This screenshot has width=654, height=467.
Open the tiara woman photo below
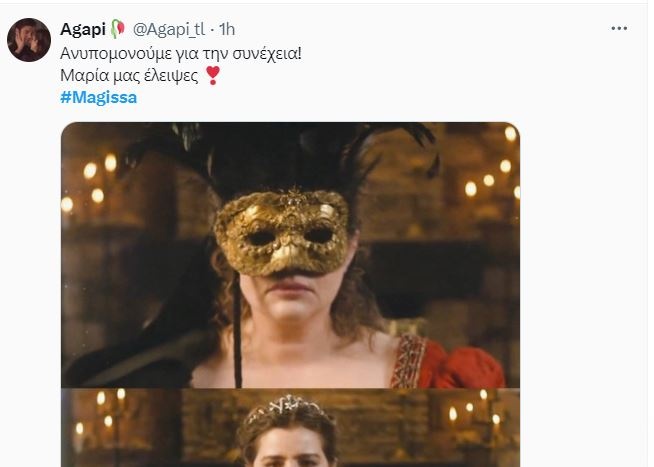tap(290, 430)
